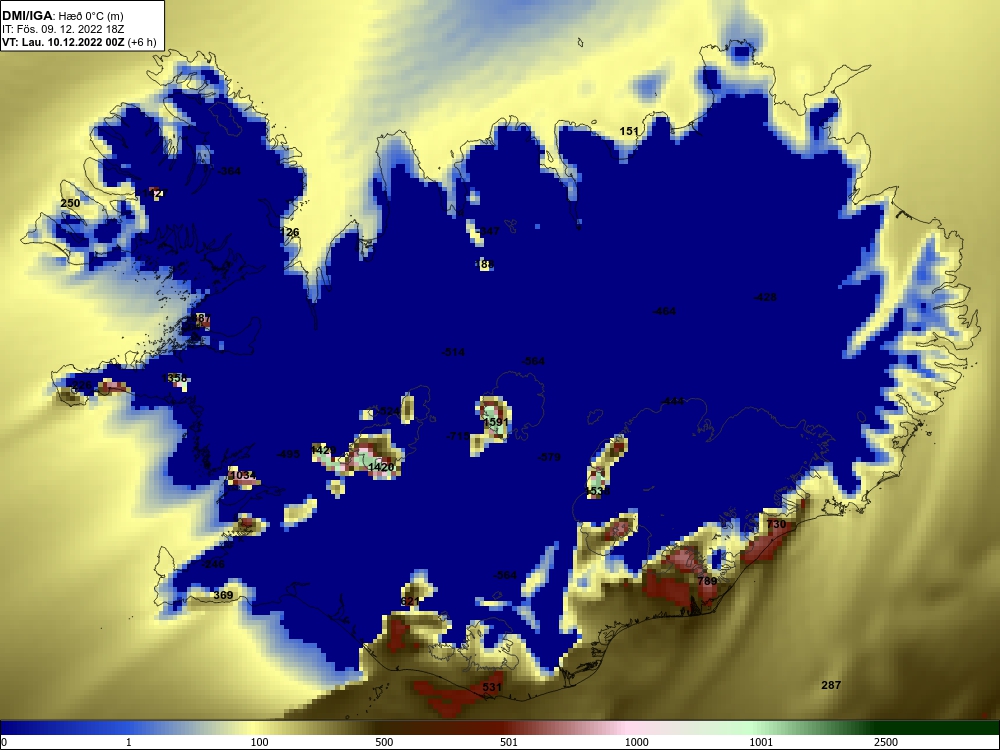This screenshot has width=1000, height=750.
Task: Click the peak value '1591'
Action: pos(496,422)
